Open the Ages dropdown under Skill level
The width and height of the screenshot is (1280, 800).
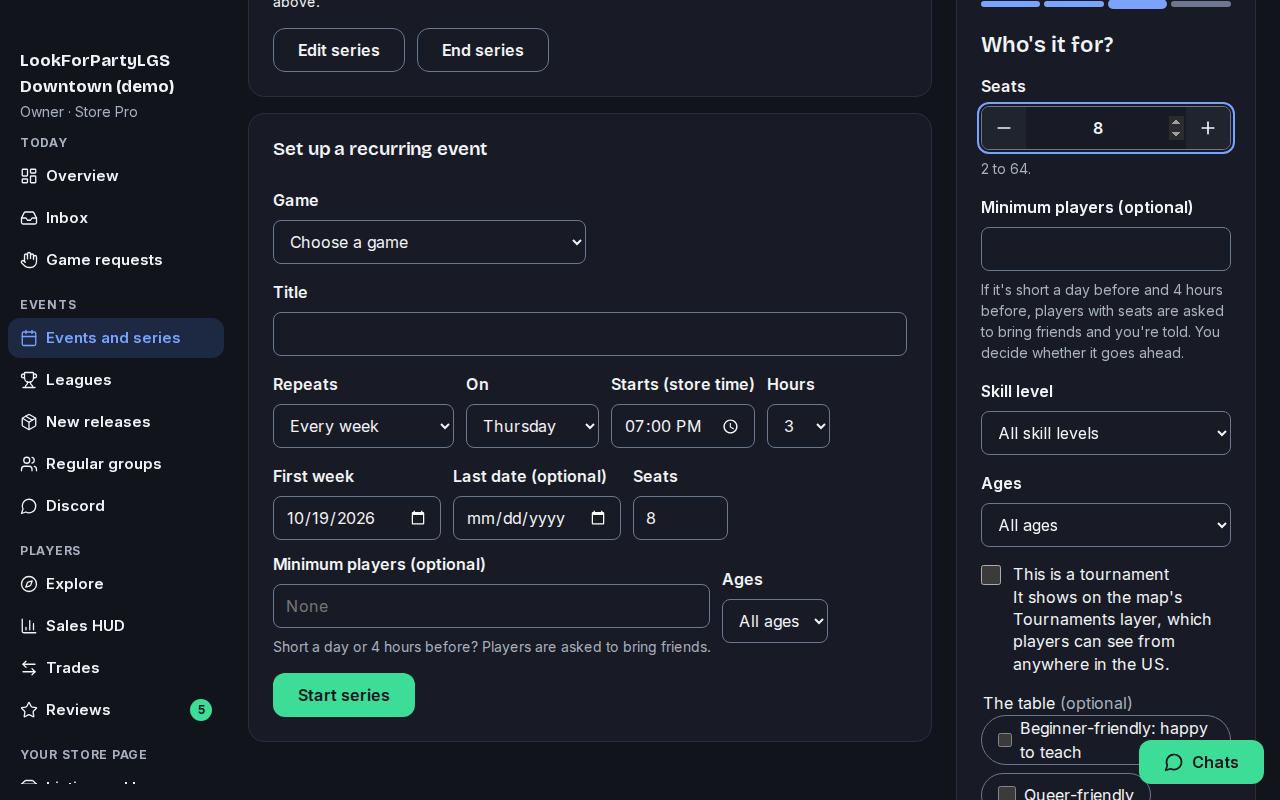(1106, 525)
